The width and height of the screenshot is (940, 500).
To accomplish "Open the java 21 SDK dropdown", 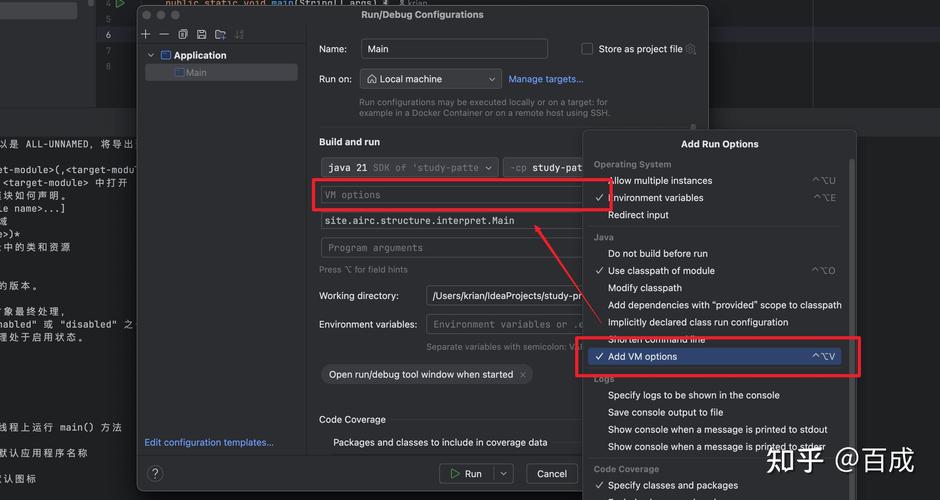I will pyautogui.click(x=409, y=168).
